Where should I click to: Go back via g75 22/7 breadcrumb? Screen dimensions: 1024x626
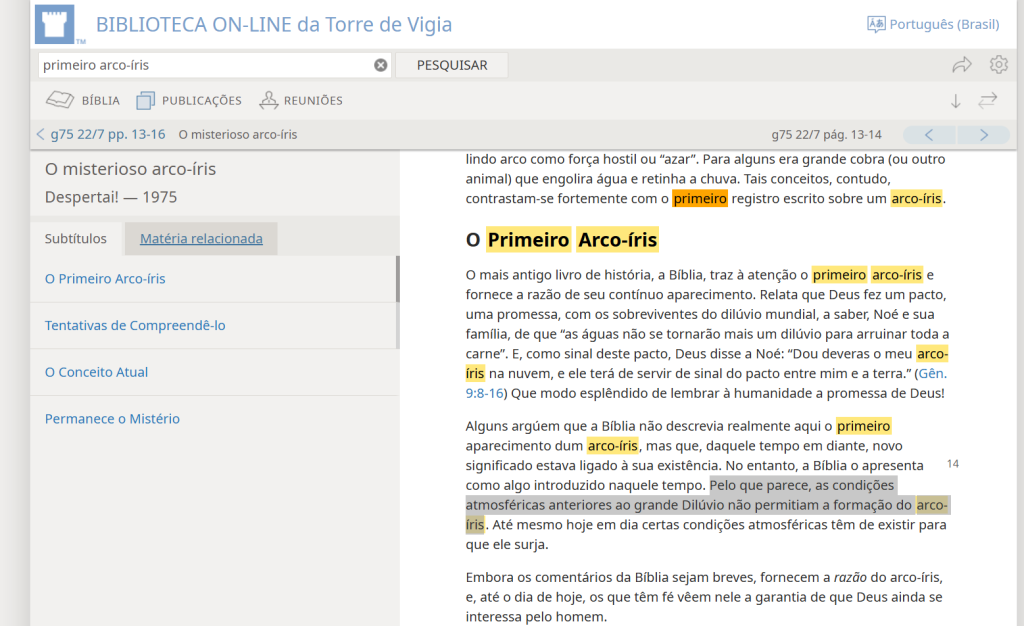[100, 134]
